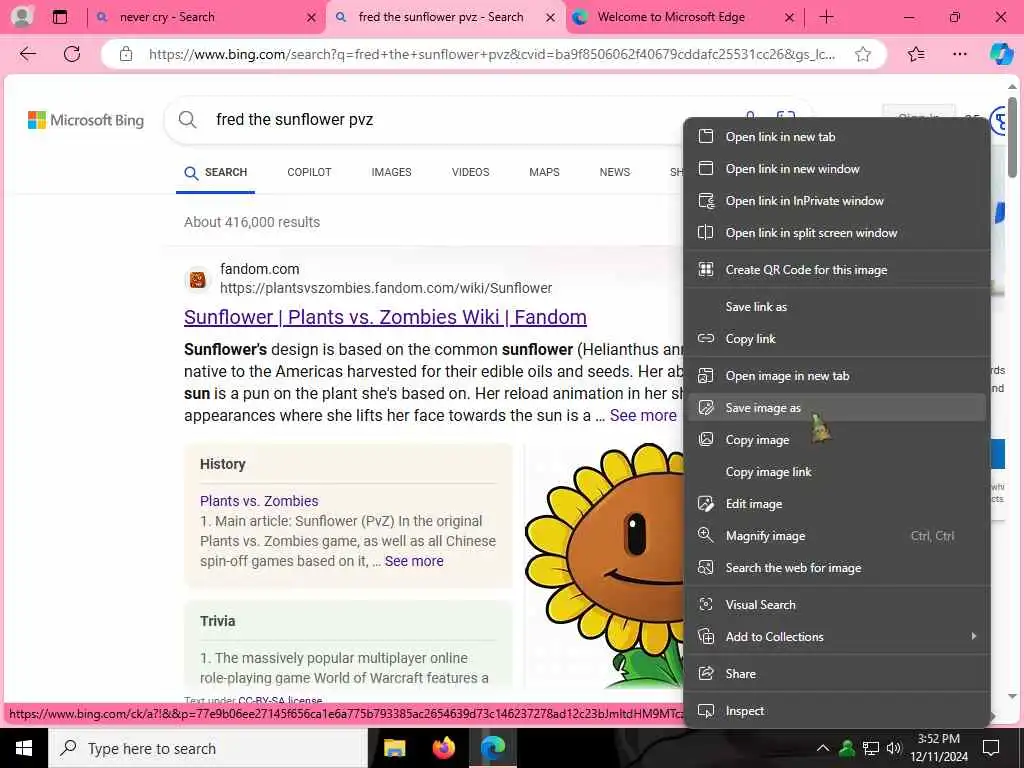
Task: Open tab actions menu icon
Action: point(59,17)
